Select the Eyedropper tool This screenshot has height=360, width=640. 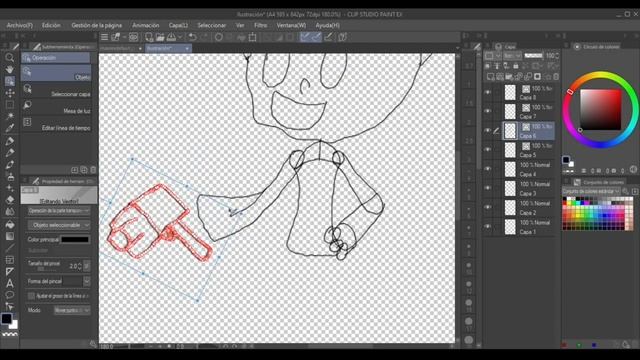point(10,128)
